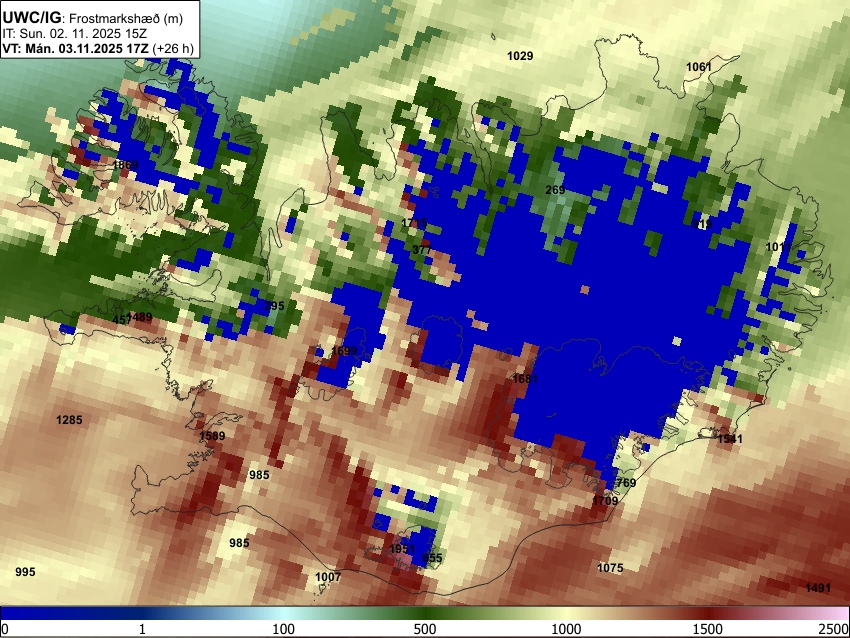
Task: Click the 1709 value on the map
Action: (x=605, y=501)
